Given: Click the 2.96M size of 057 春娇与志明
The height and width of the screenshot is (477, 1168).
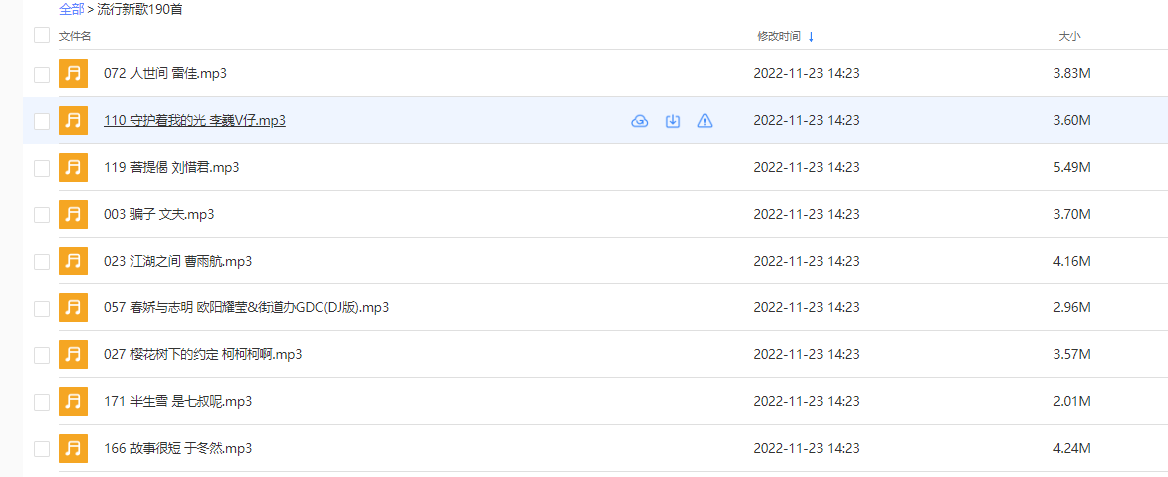Looking at the screenshot, I should click(x=1072, y=308).
